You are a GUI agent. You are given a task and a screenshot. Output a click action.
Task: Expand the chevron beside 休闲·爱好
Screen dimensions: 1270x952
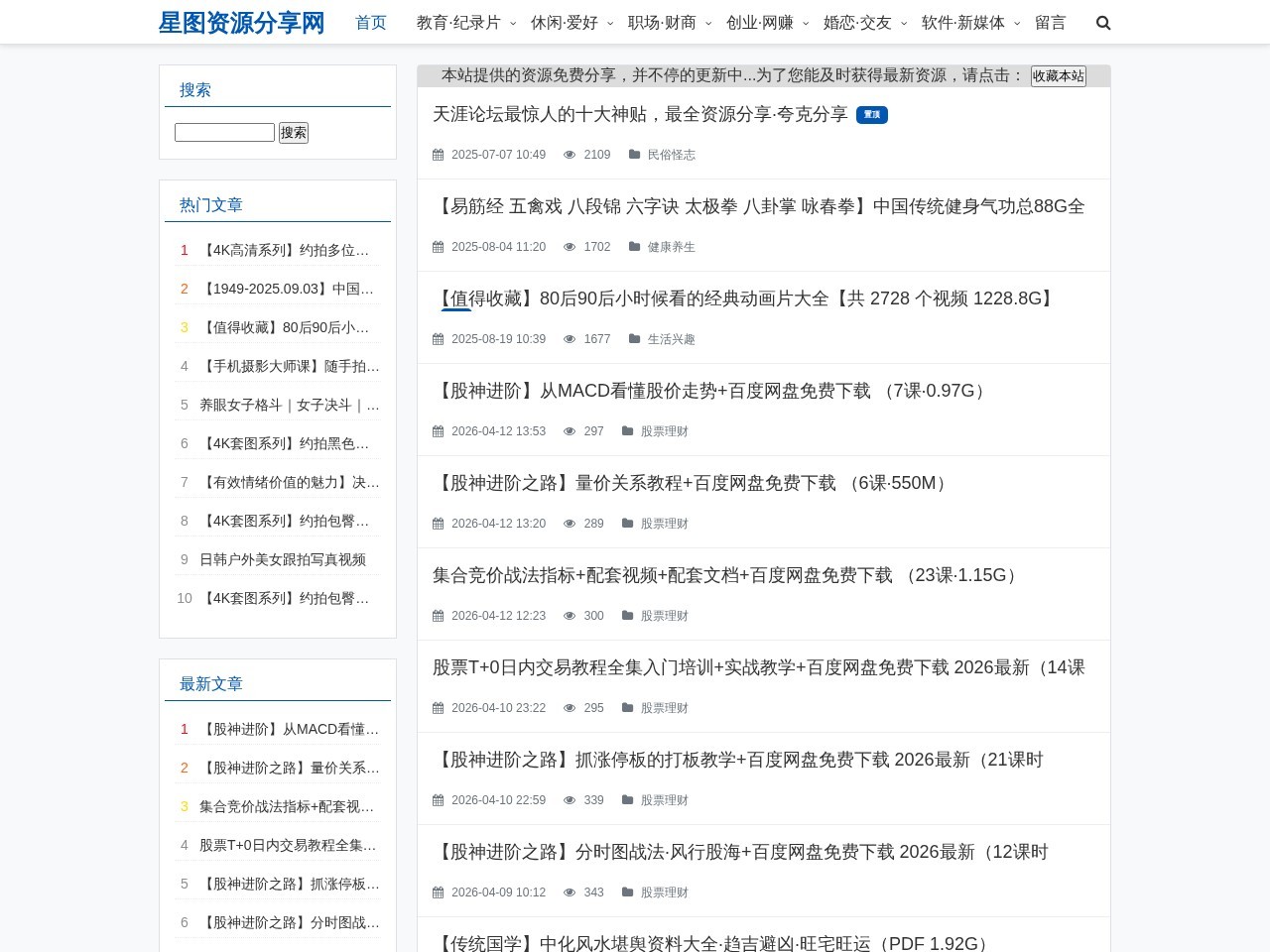[x=610, y=23]
